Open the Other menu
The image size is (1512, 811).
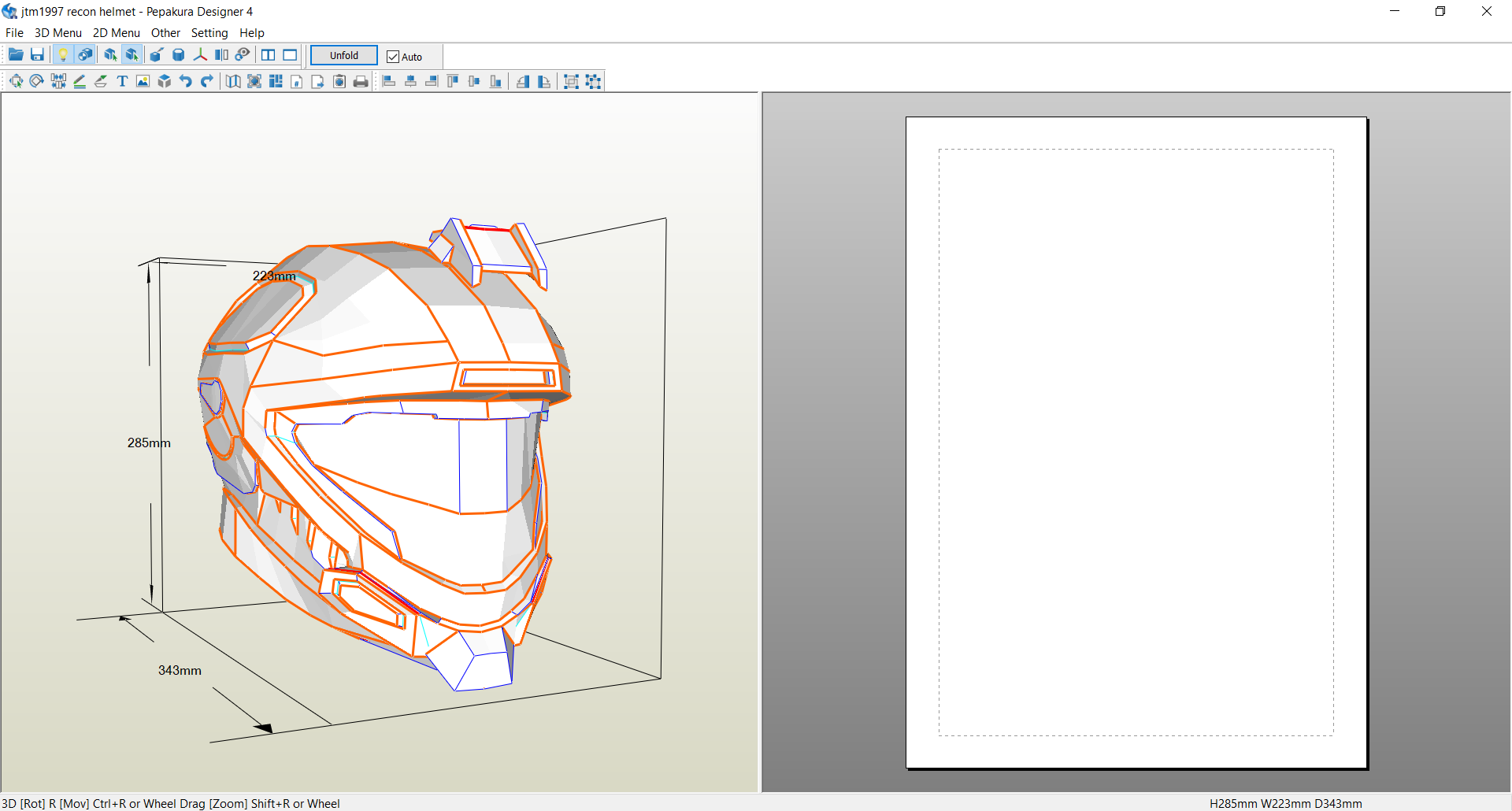click(165, 33)
